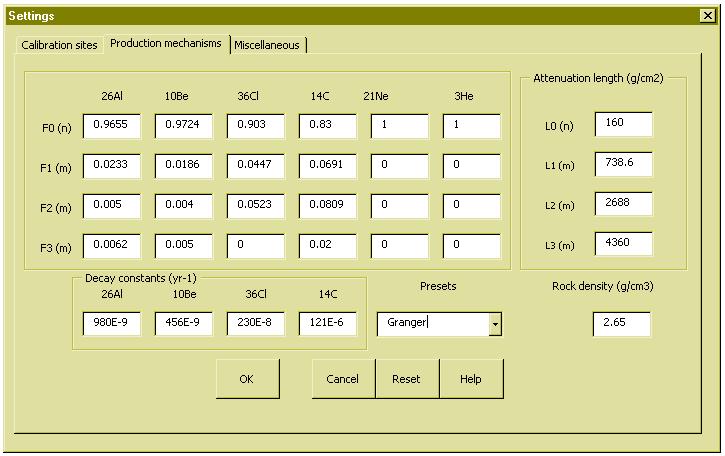This screenshot has width=725, height=456.
Task: Reset the settings with Reset button
Action: click(x=406, y=379)
